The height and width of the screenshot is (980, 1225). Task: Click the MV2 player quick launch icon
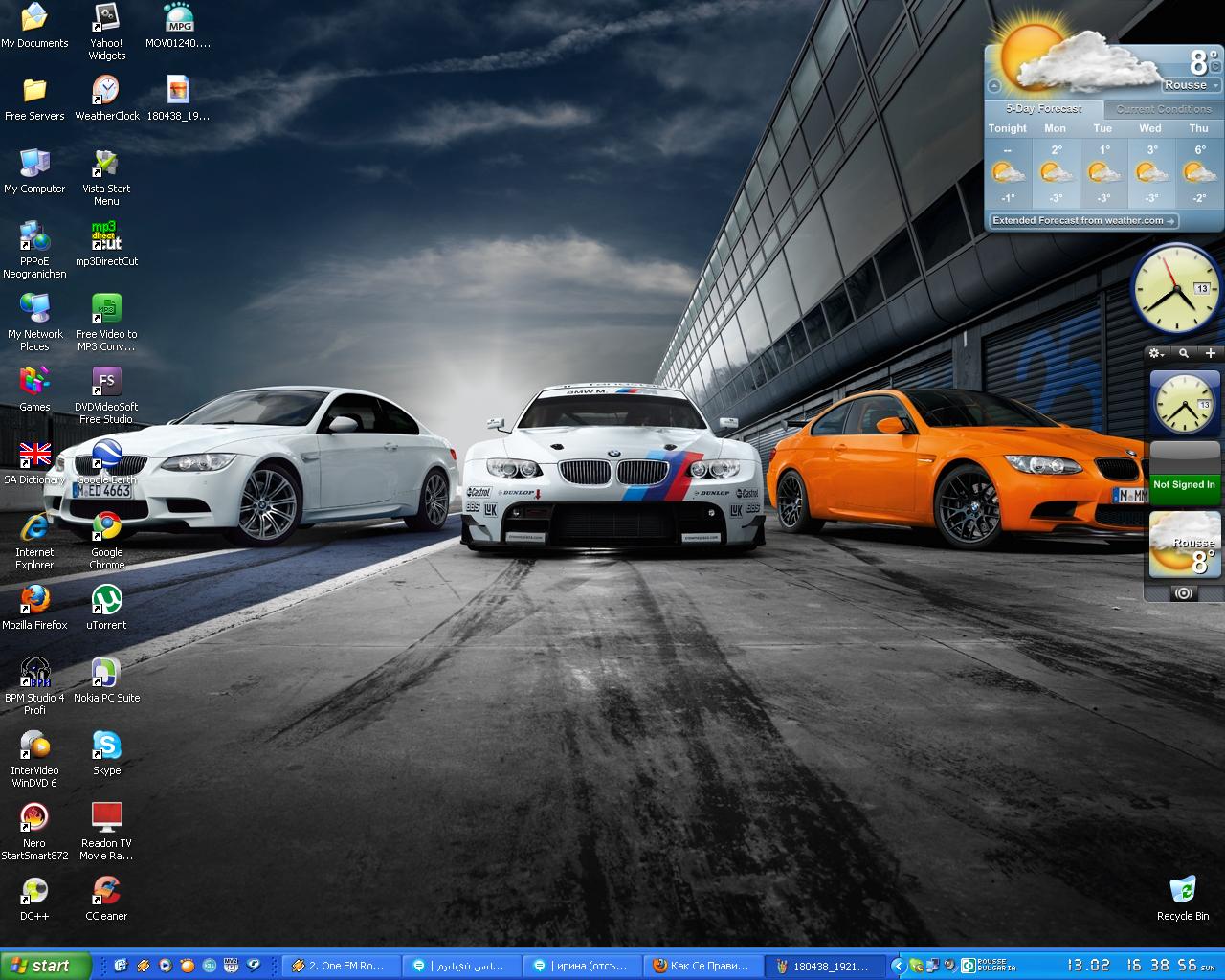231,966
